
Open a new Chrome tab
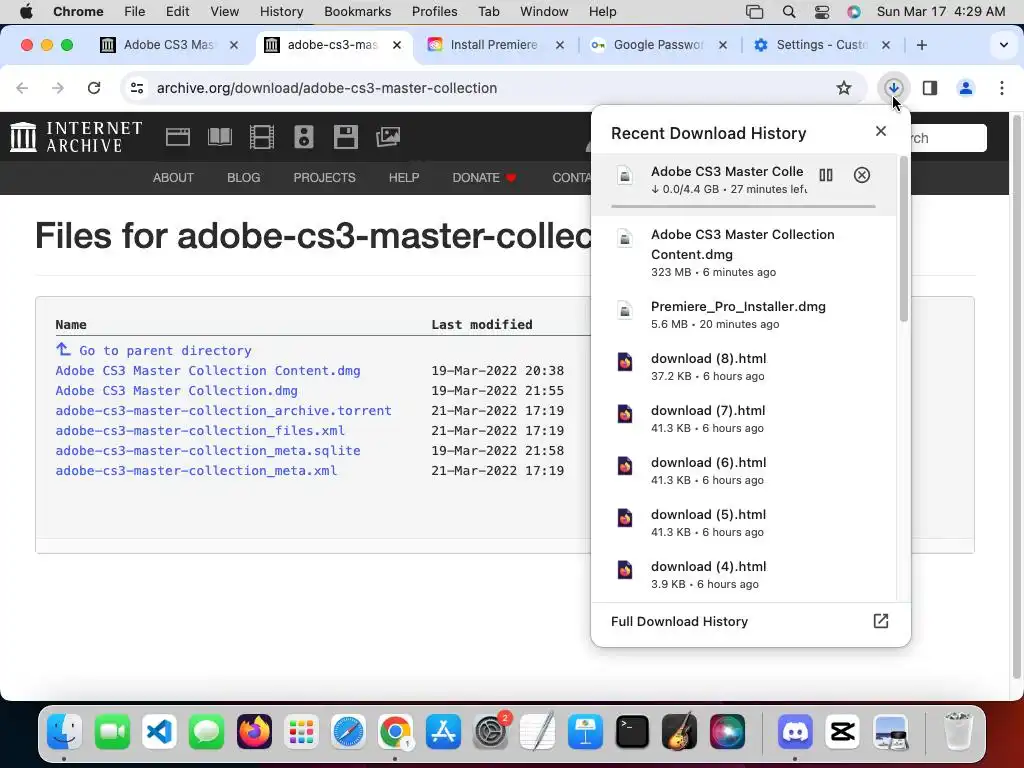click(x=921, y=45)
